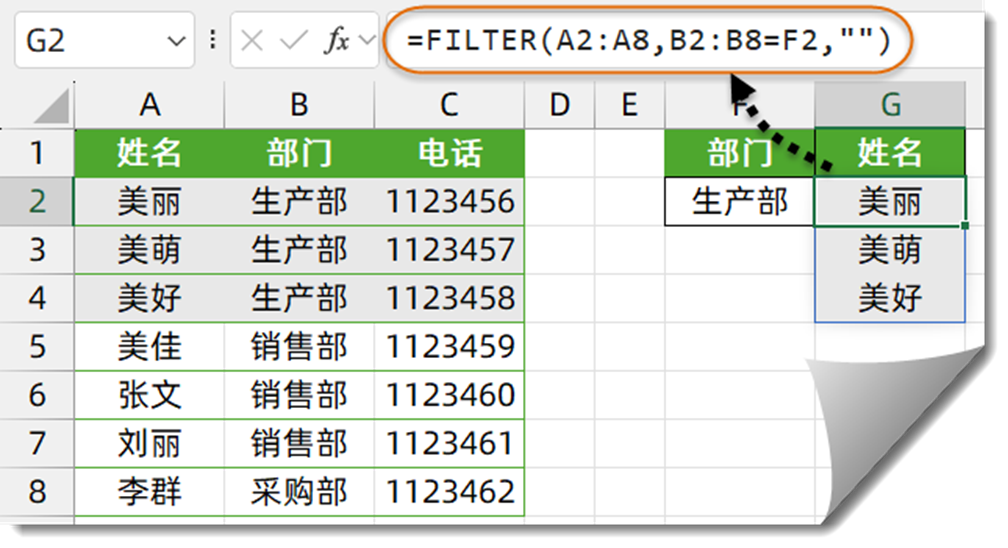The width and height of the screenshot is (1008, 548).
Task: Click the Name Box showing G2
Action: tap(104, 41)
